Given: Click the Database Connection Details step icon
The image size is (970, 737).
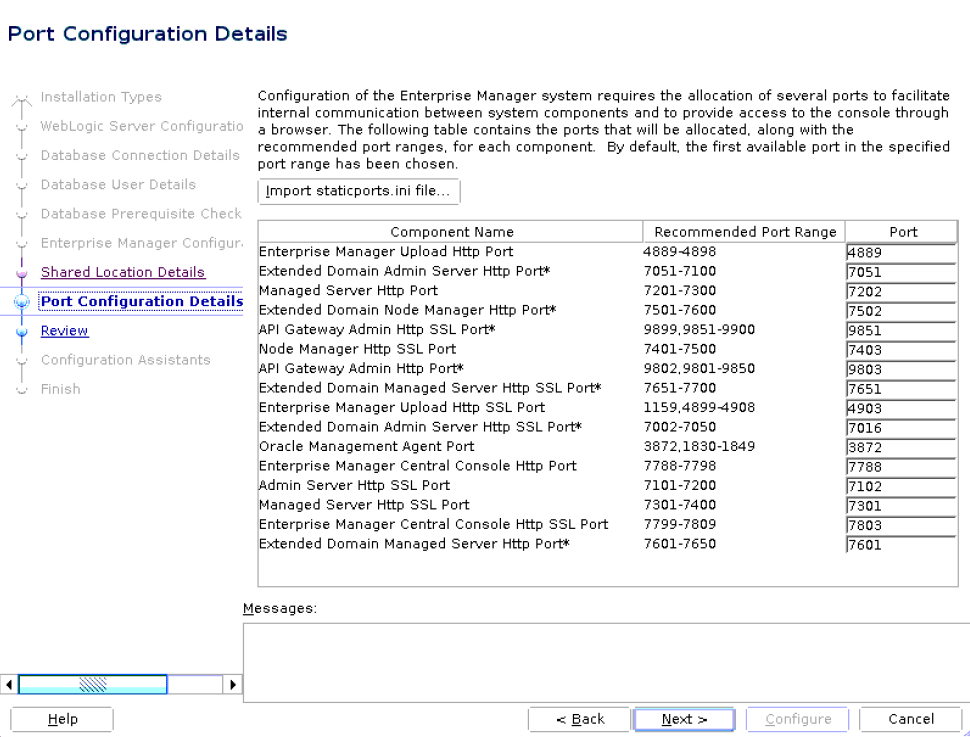Looking at the screenshot, I should click(22, 155).
